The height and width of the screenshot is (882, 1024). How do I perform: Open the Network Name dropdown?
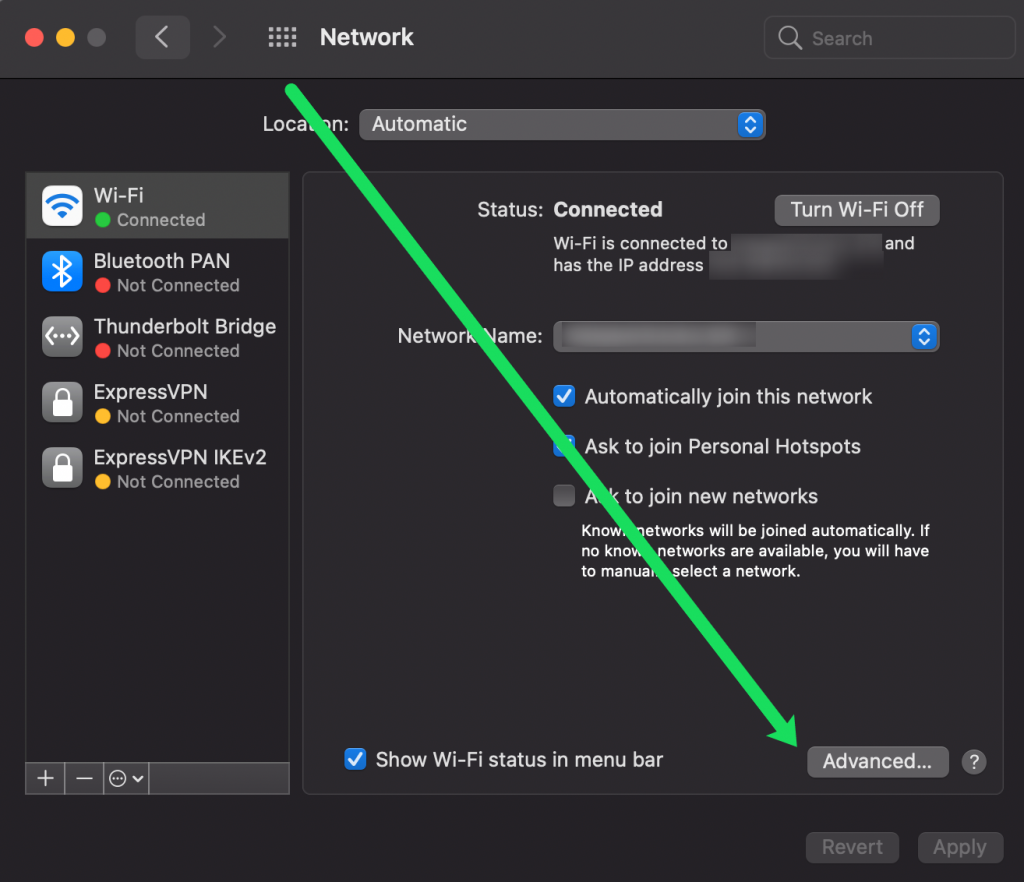pyautogui.click(x=745, y=336)
